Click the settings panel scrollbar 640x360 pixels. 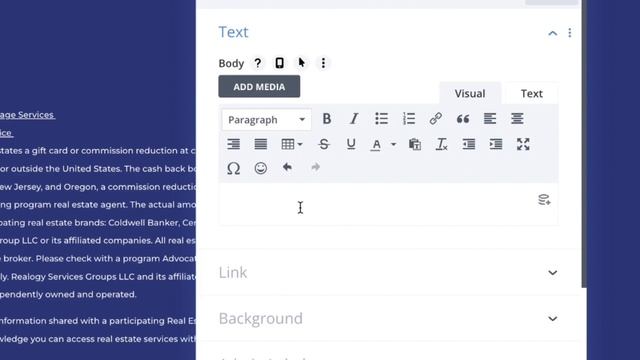(584, 143)
